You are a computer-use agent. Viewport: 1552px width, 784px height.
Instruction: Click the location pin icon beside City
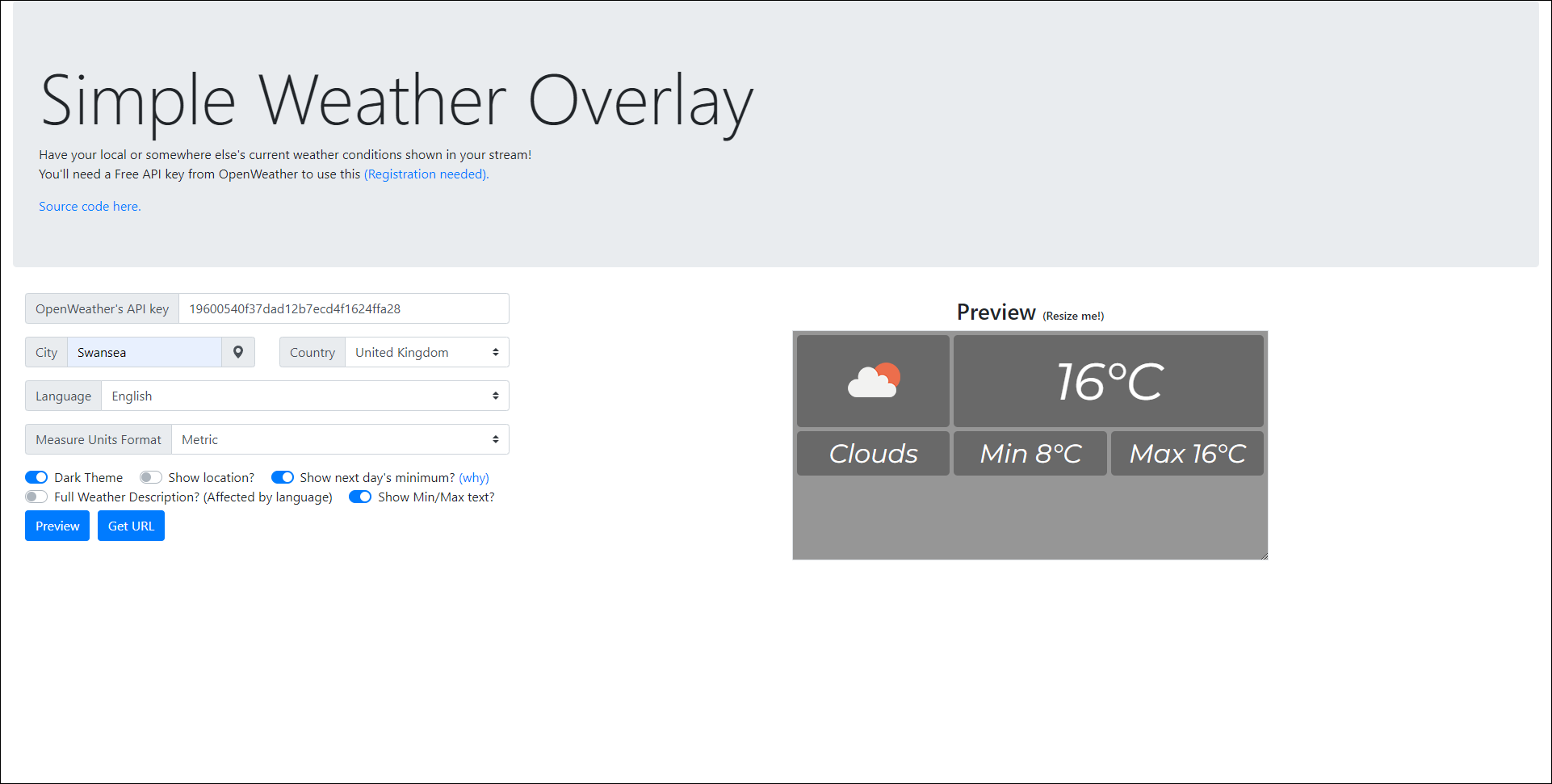pos(238,352)
